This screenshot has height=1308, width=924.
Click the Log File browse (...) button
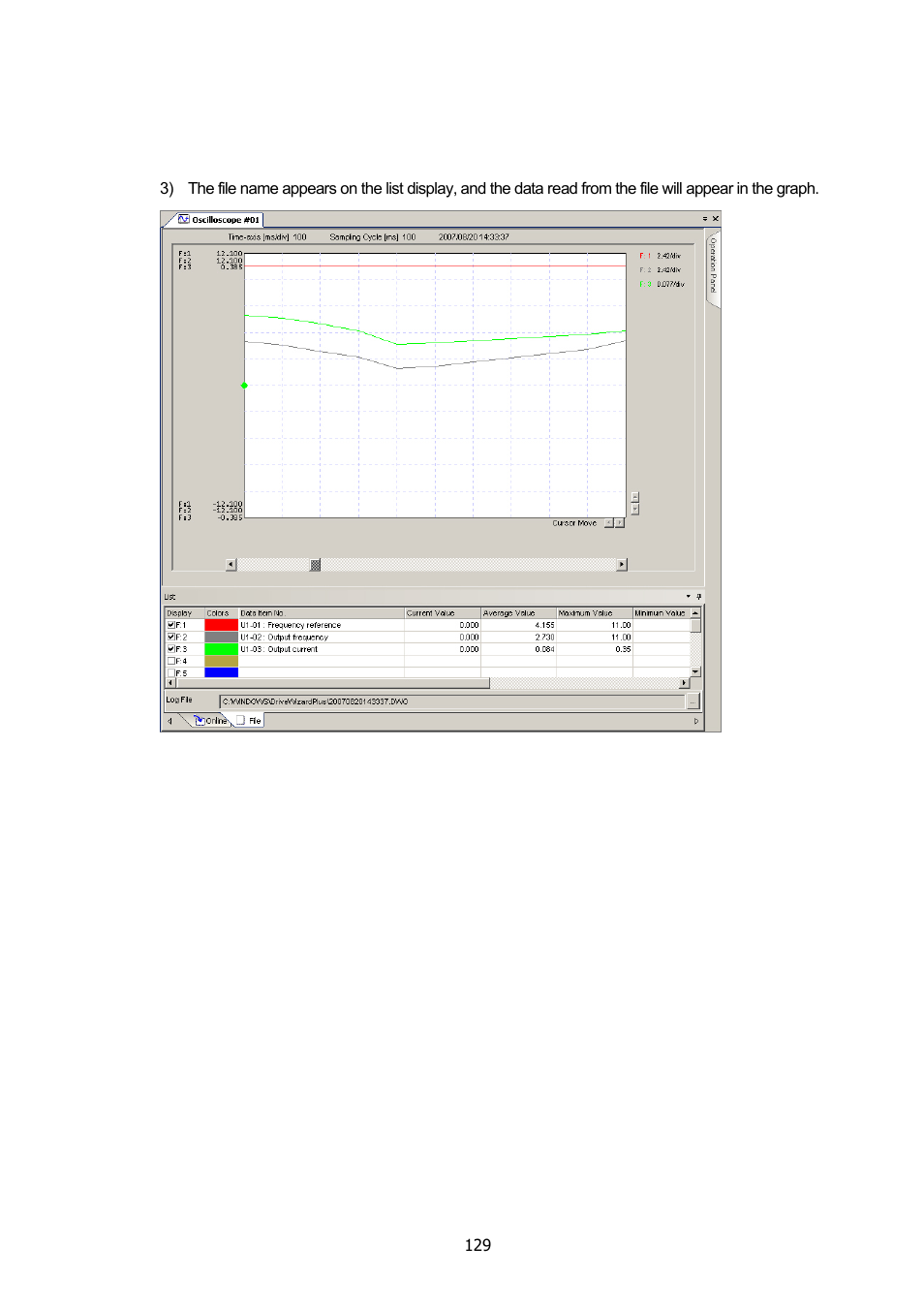click(693, 701)
